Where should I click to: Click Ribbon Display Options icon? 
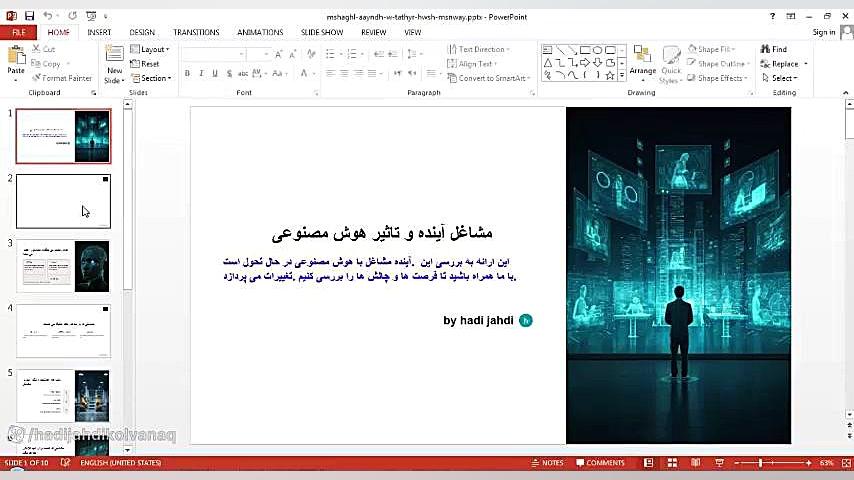pos(791,16)
